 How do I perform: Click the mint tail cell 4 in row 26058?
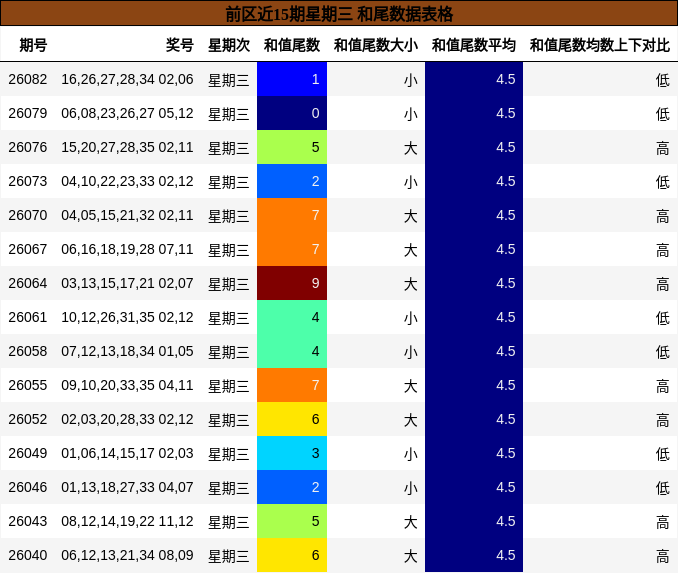[x=292, y=351]
